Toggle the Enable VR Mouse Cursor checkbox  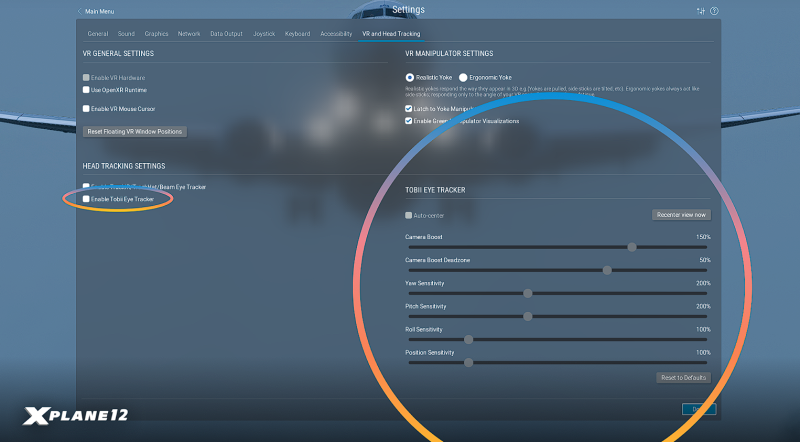pos(86,108)
